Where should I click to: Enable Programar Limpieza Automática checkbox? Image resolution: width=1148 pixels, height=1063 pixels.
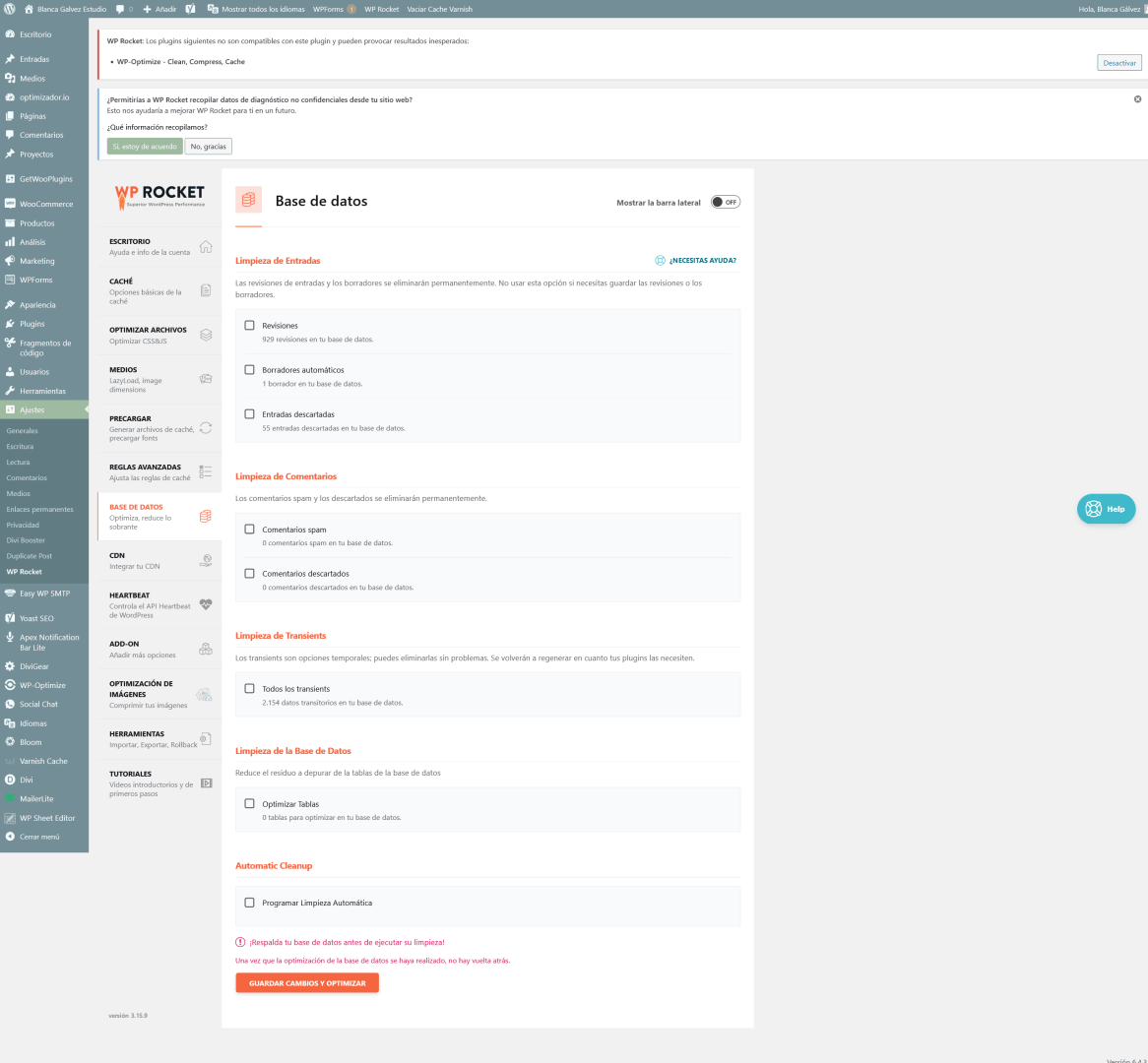click(250, 903)
